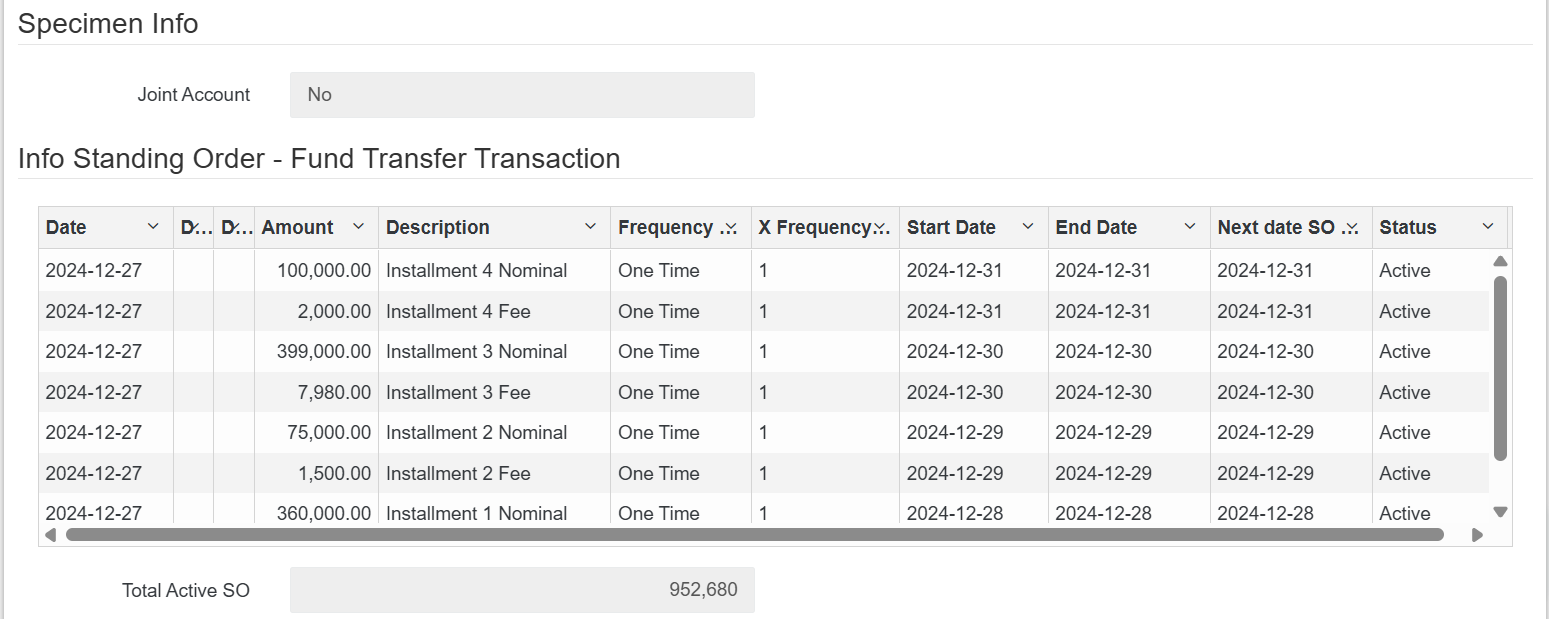Click the scroll down arrow in table
Screen dimensions: 1549x619
[1500, 512]
